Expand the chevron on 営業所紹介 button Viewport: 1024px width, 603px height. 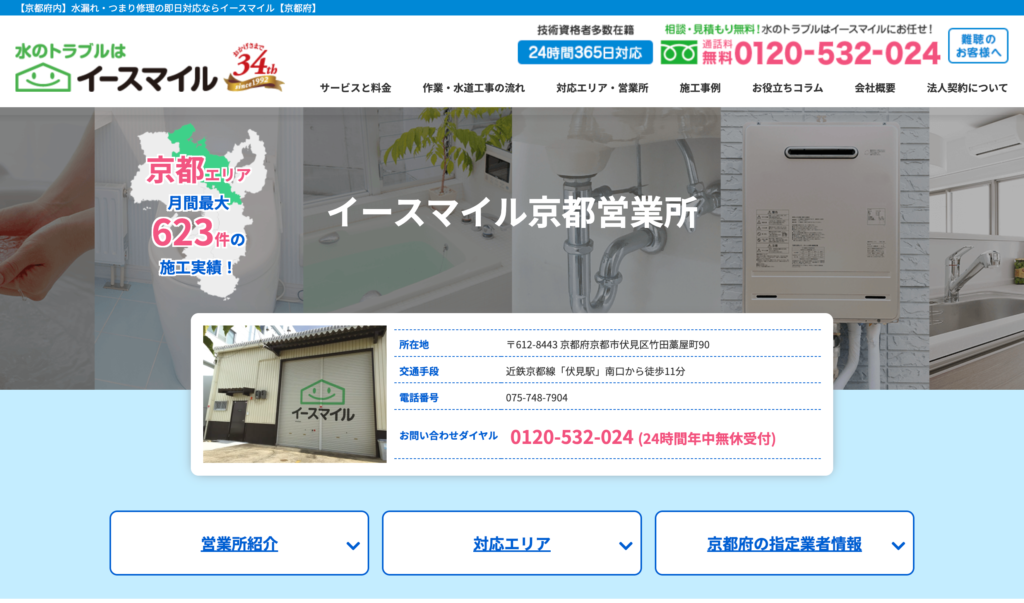[x=353, y=546]
